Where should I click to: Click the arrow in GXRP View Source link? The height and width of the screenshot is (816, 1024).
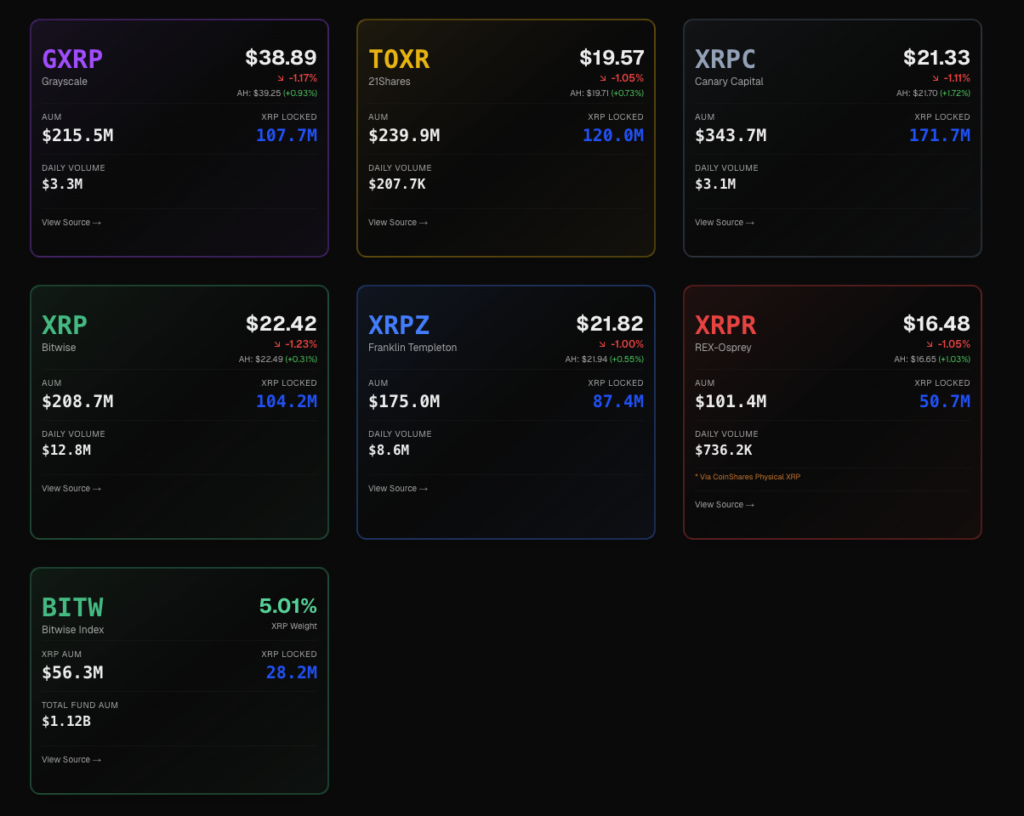coord(96,222)
